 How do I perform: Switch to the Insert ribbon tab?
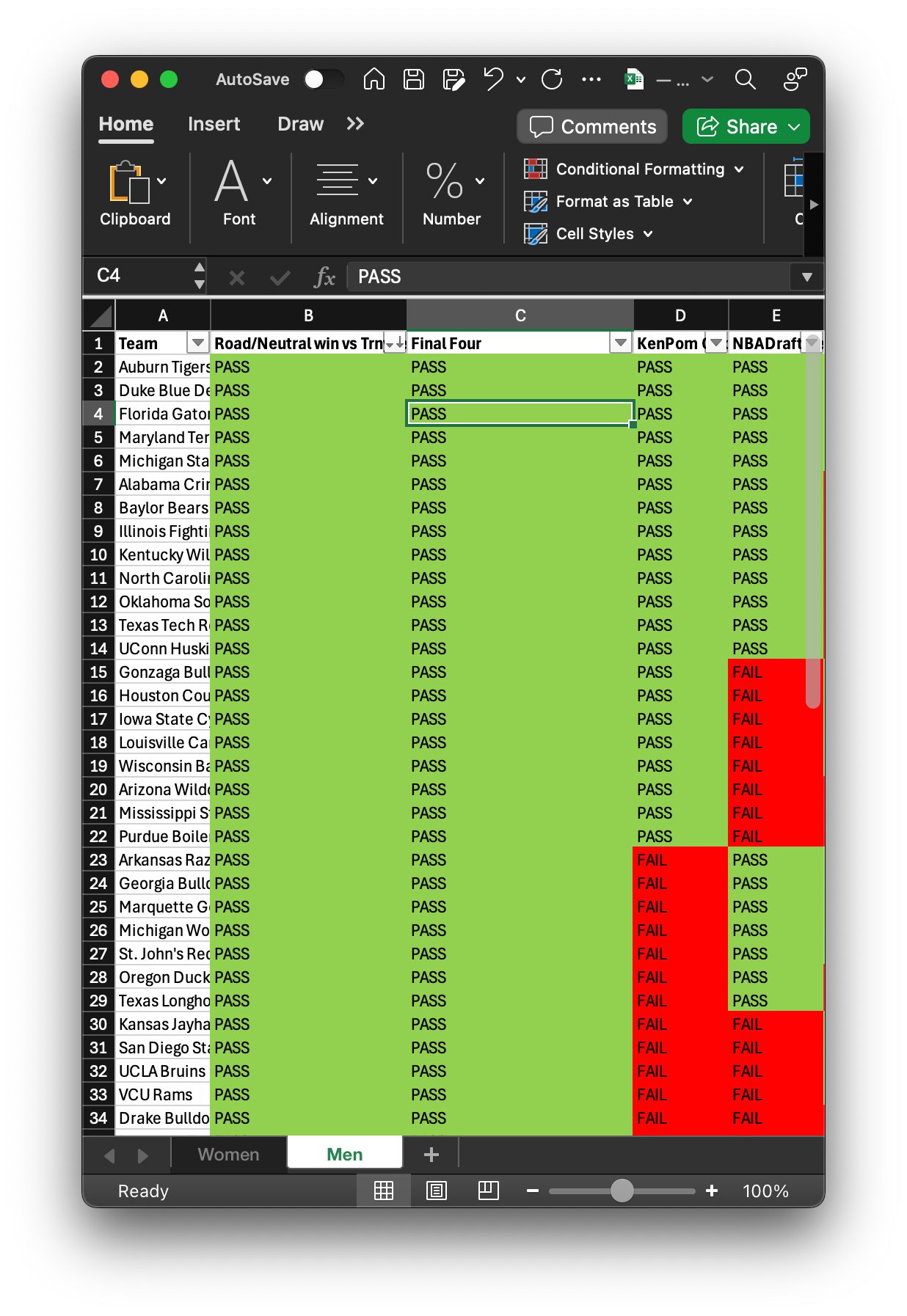[214, 124]
